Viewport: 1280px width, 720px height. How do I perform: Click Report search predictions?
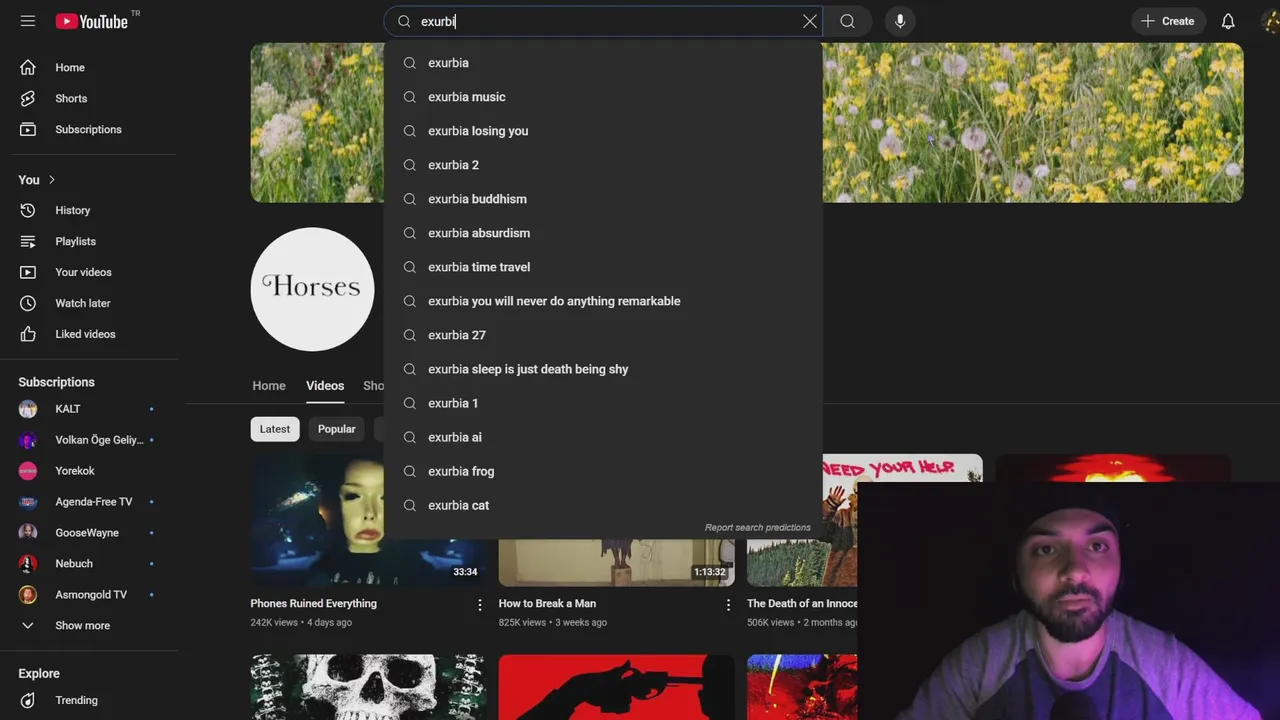757,528
